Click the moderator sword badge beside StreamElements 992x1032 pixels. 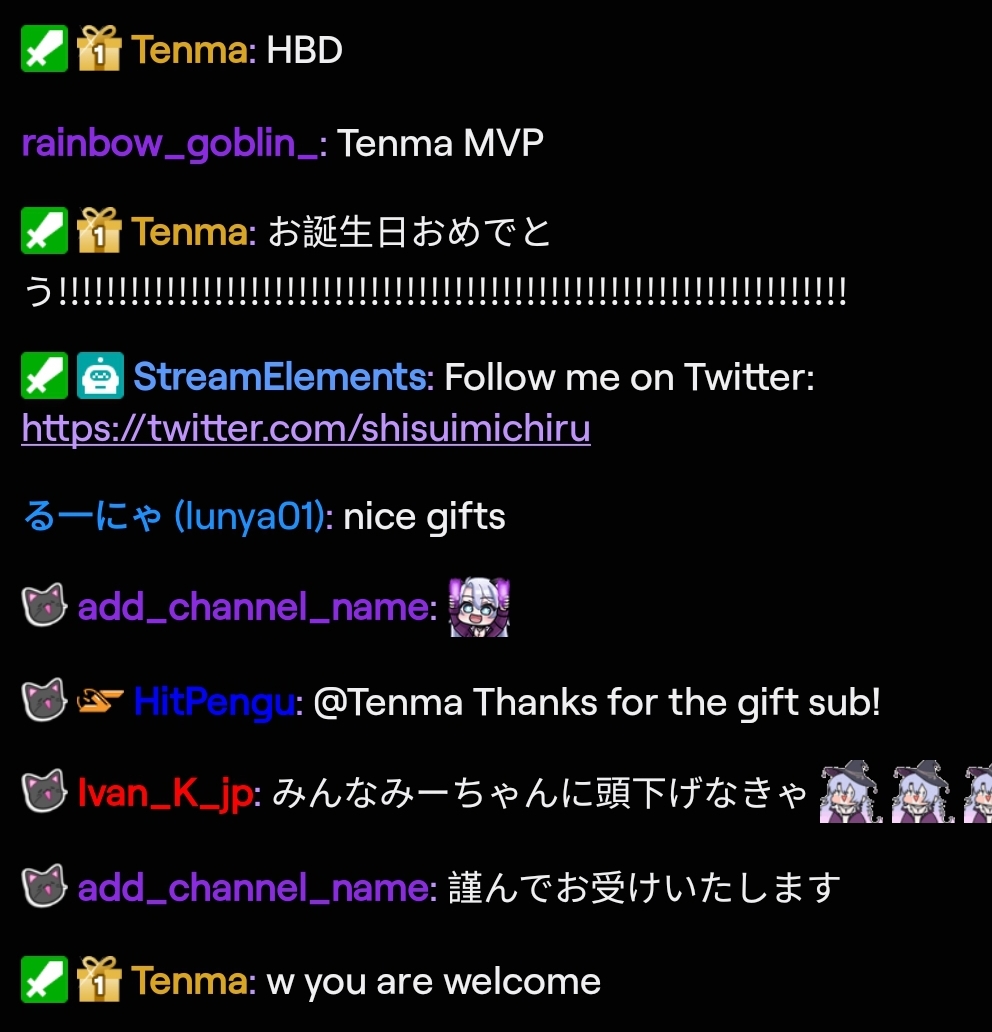44,376
